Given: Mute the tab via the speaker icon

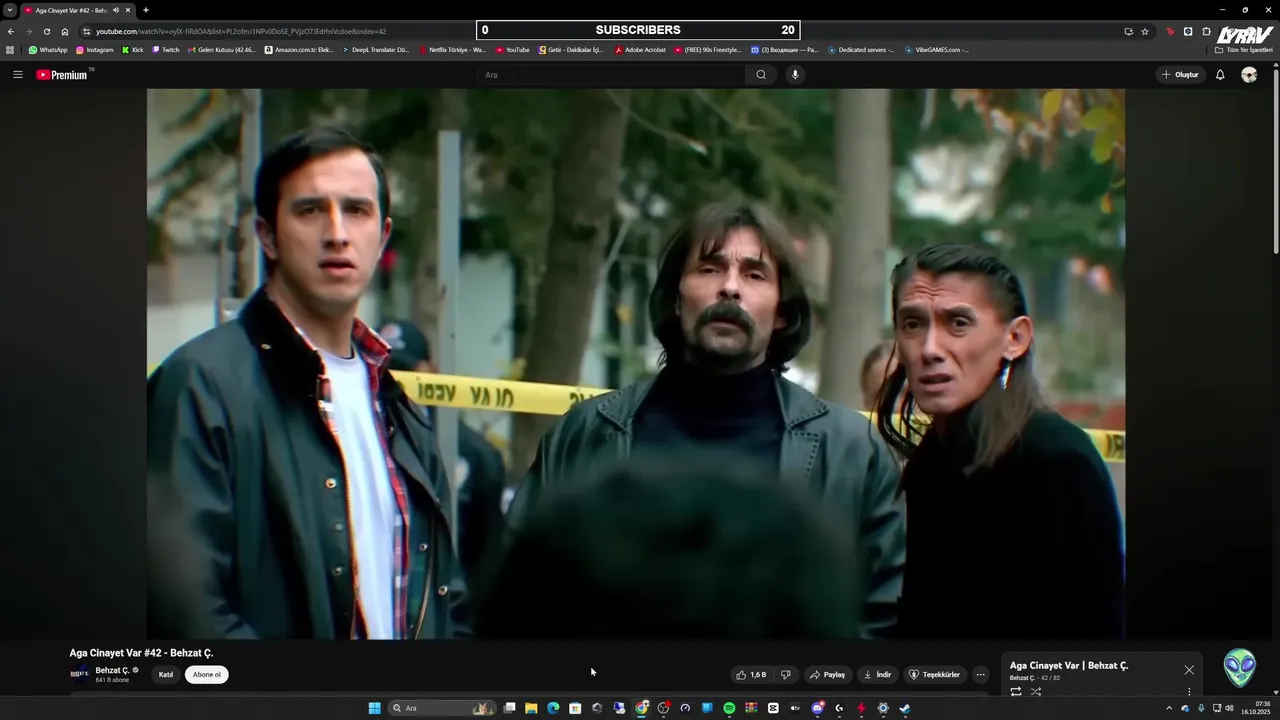Looking at the screenshot, I should pos(116,10).
